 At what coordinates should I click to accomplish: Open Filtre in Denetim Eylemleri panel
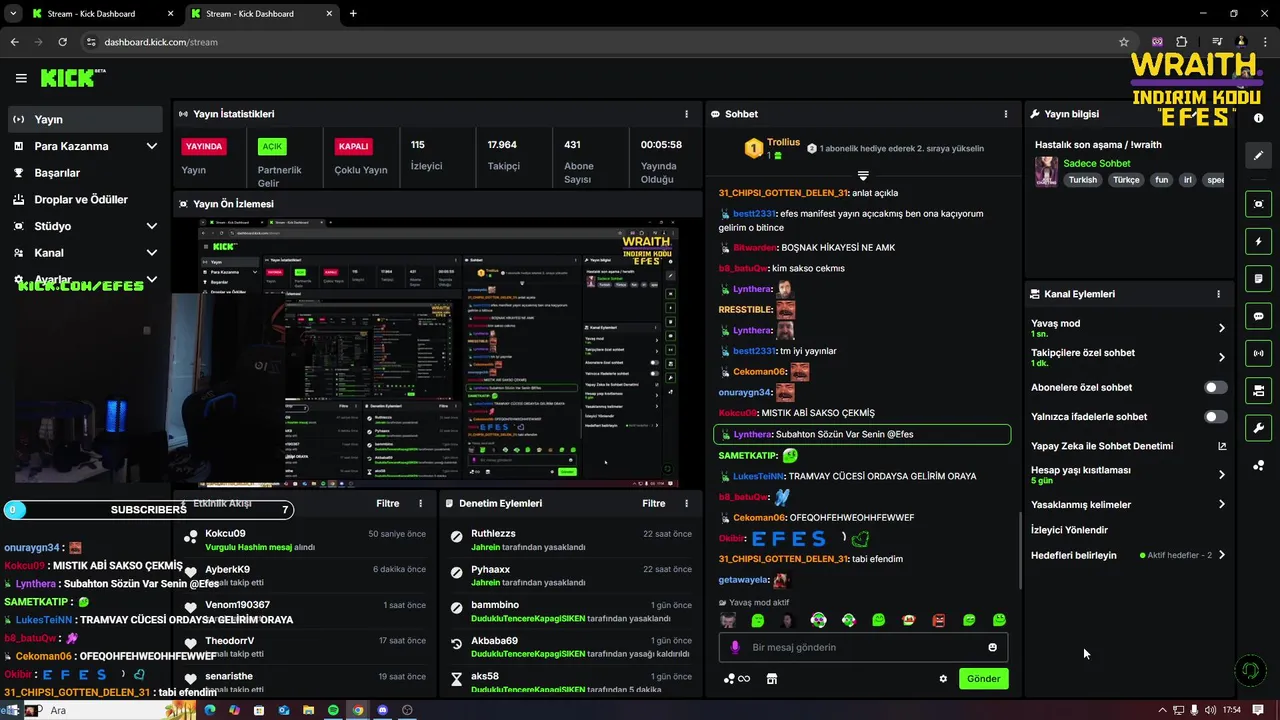tap(654, 504)
